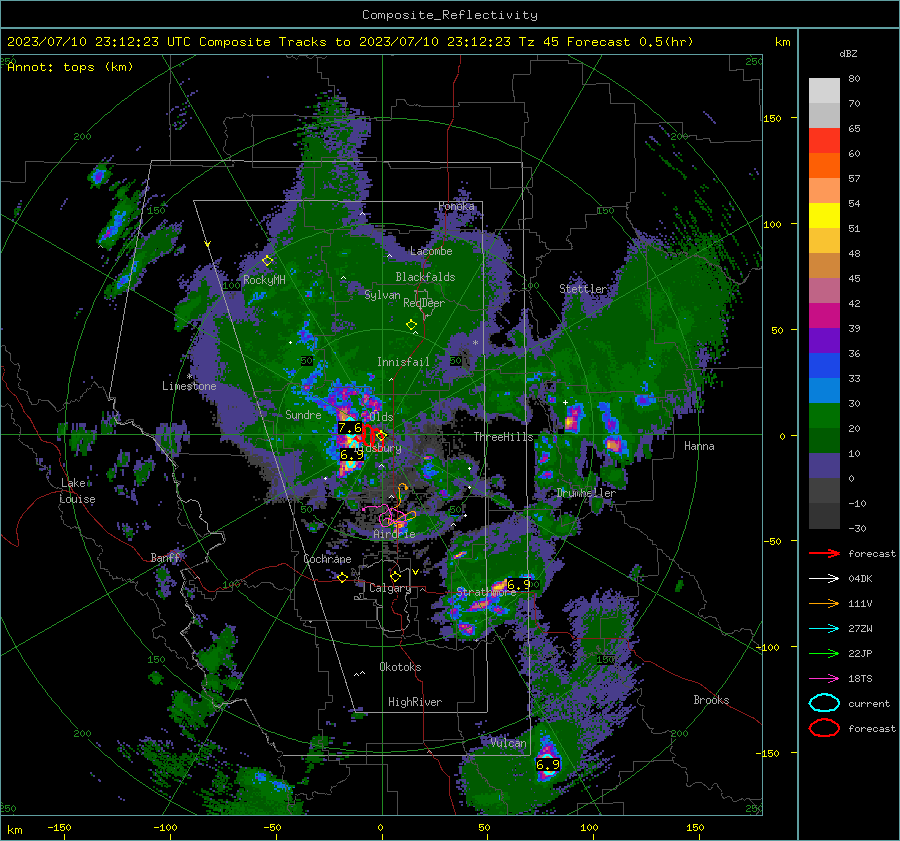Pick the blue 33-36 dBZ color swatch

click(824, 366)
